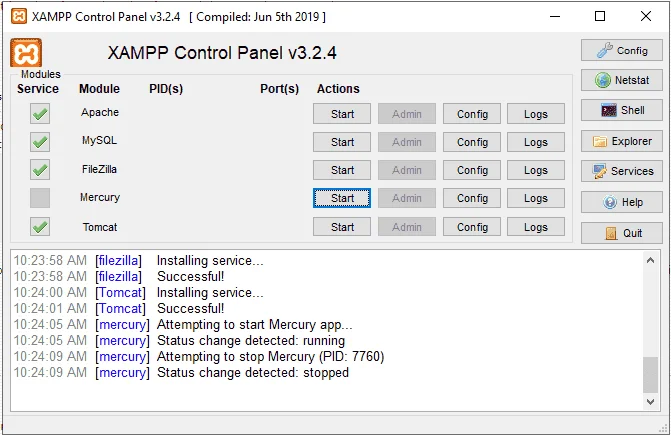Click the large orange XAMPP logo

click(26, 53)
